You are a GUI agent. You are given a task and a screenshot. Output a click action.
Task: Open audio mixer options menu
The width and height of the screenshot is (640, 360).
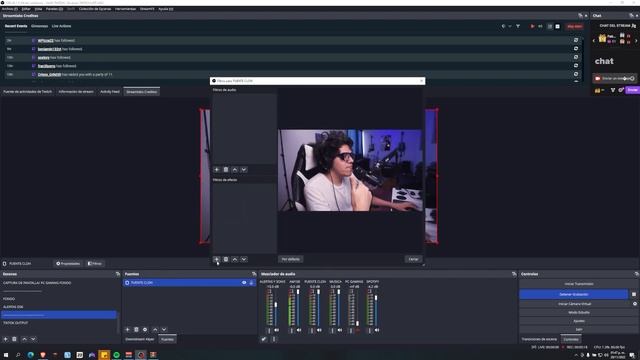(x=273, y=339)
